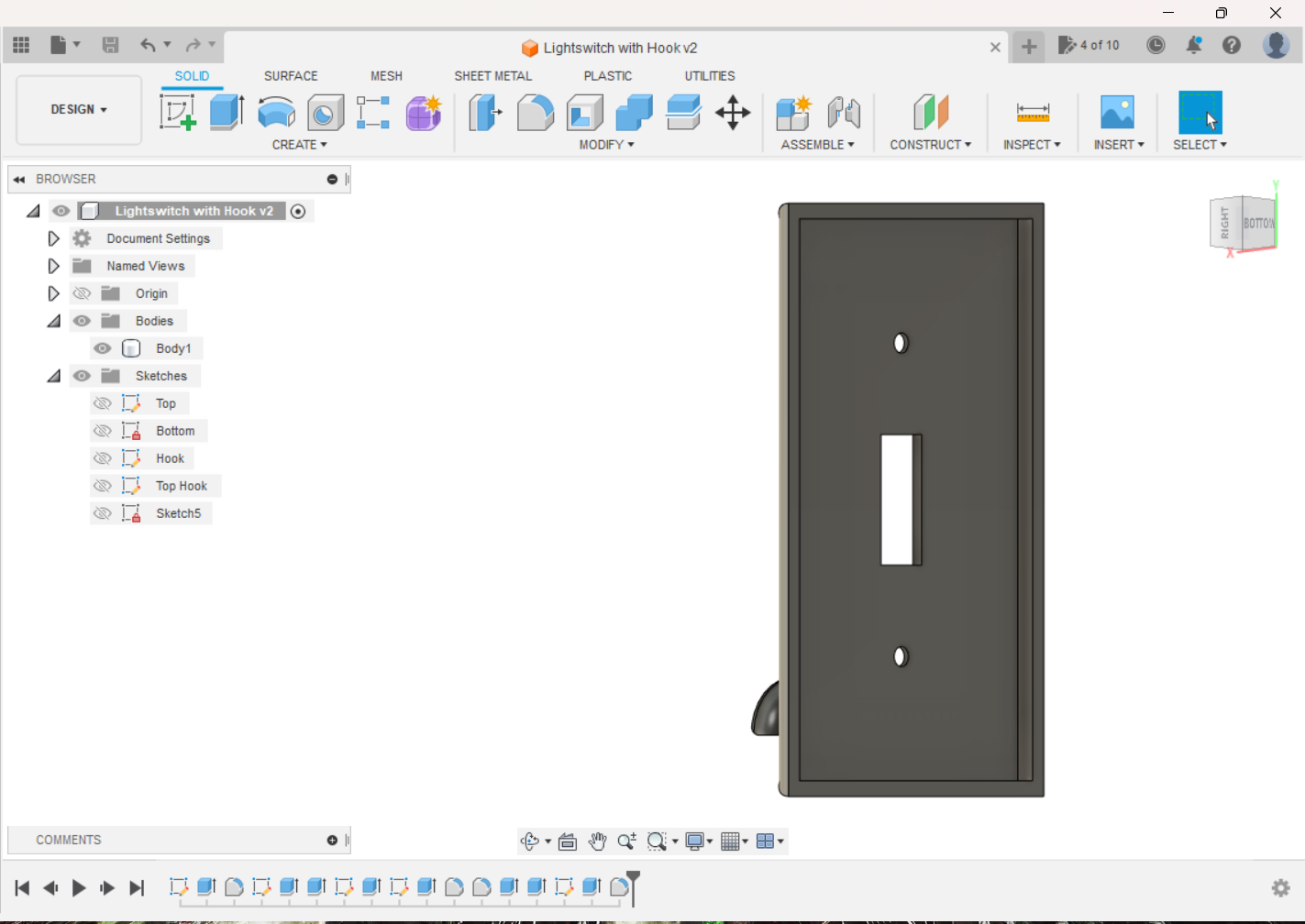
Task: Switch to the UTILITIES tab
Action: click(710, 76)
